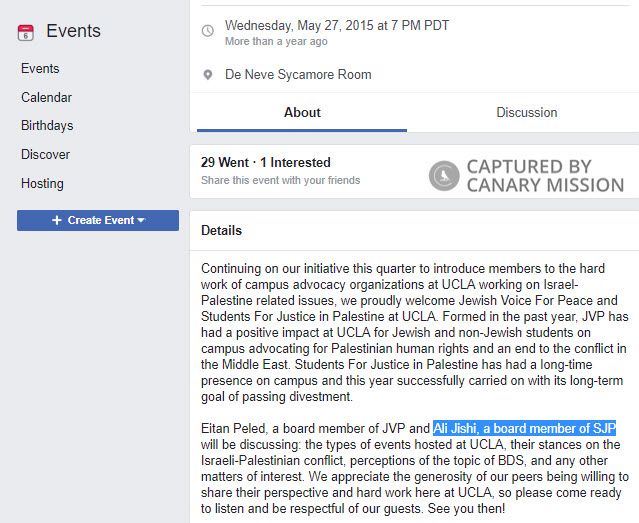This screenshot has height=523, width=639.
Task: Click the highlighted Ali Jishi text
Action: click(524, 428)
